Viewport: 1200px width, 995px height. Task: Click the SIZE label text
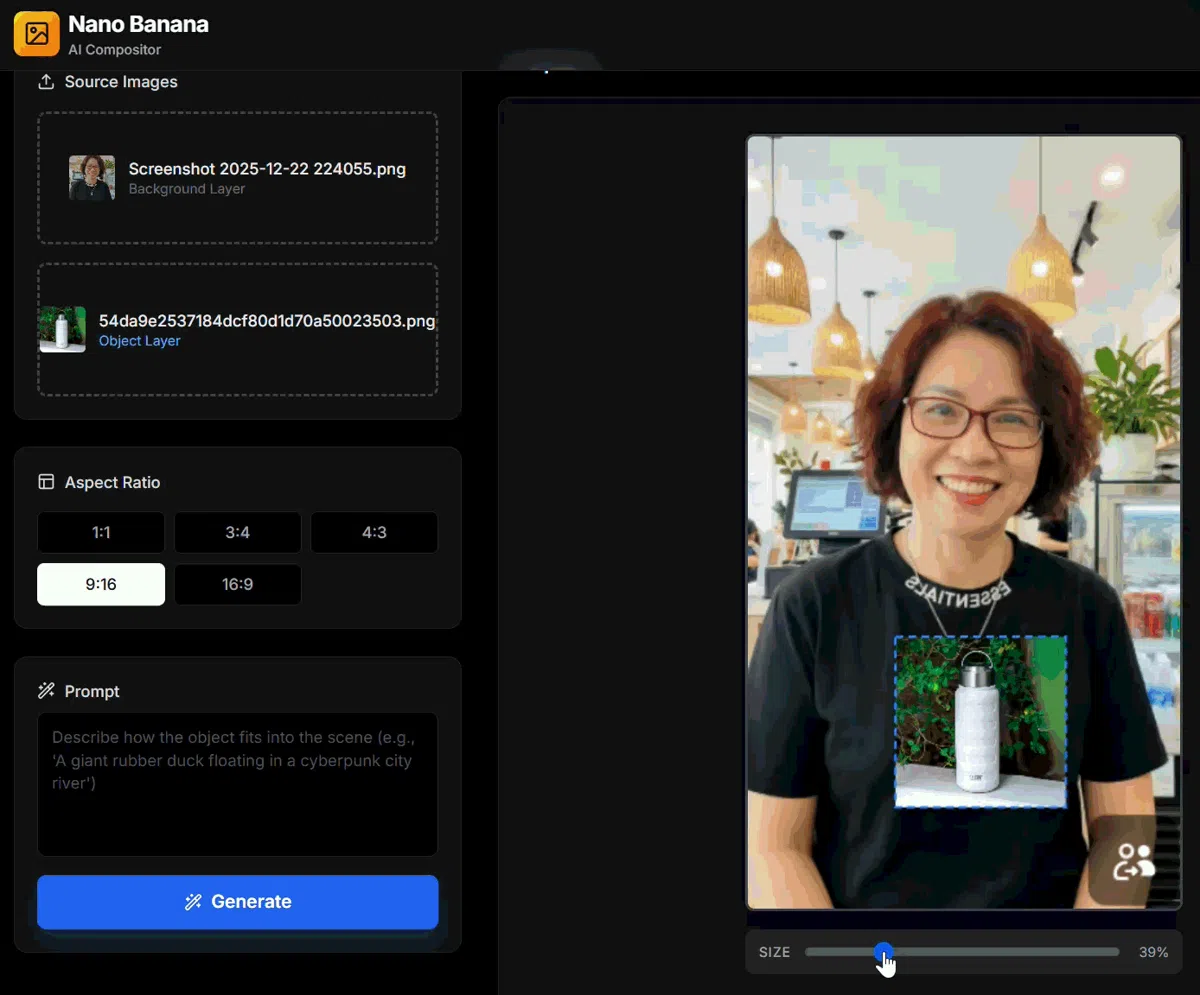[x=775, y=952]
